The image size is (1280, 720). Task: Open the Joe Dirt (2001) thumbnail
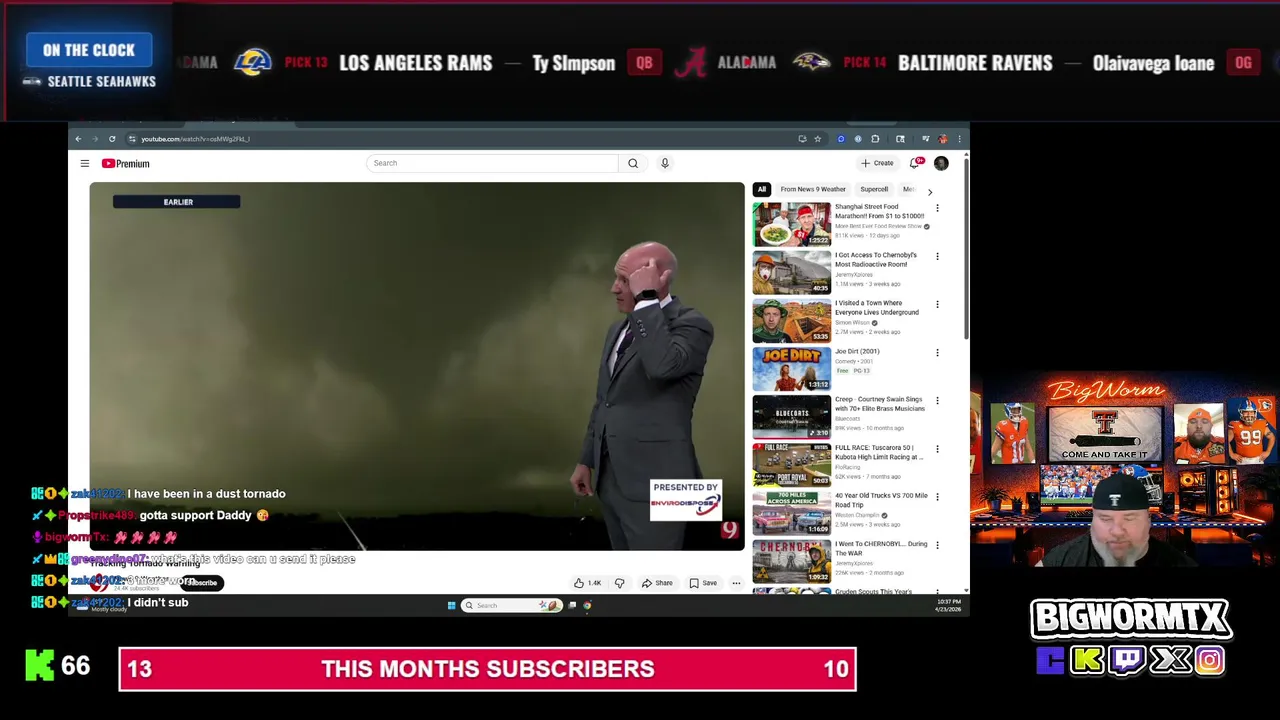click(792, 368)
